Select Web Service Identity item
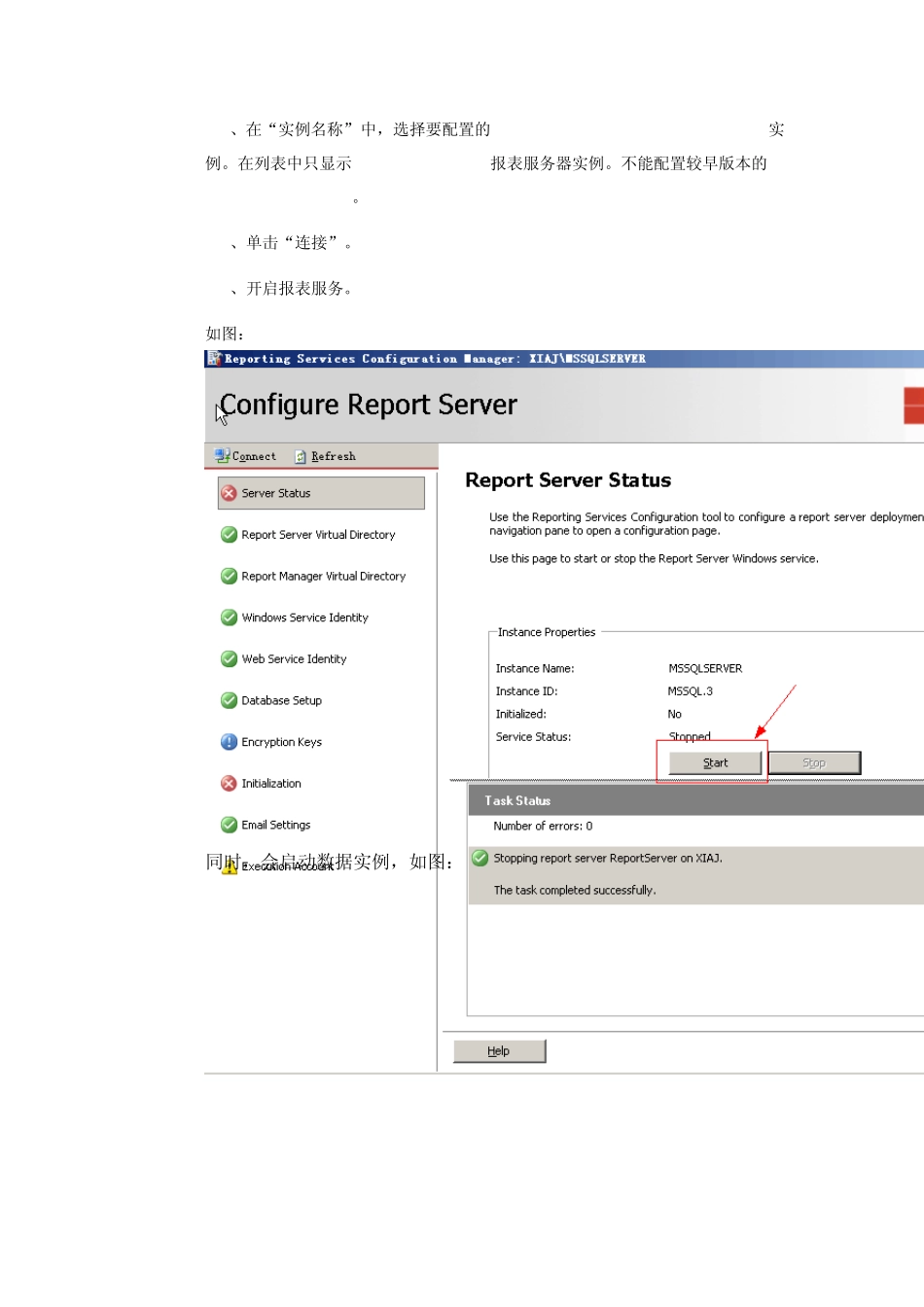Image resolution: width=924 pixels, height=1307 pixels. pyautogui.click(x=294, y=659)
